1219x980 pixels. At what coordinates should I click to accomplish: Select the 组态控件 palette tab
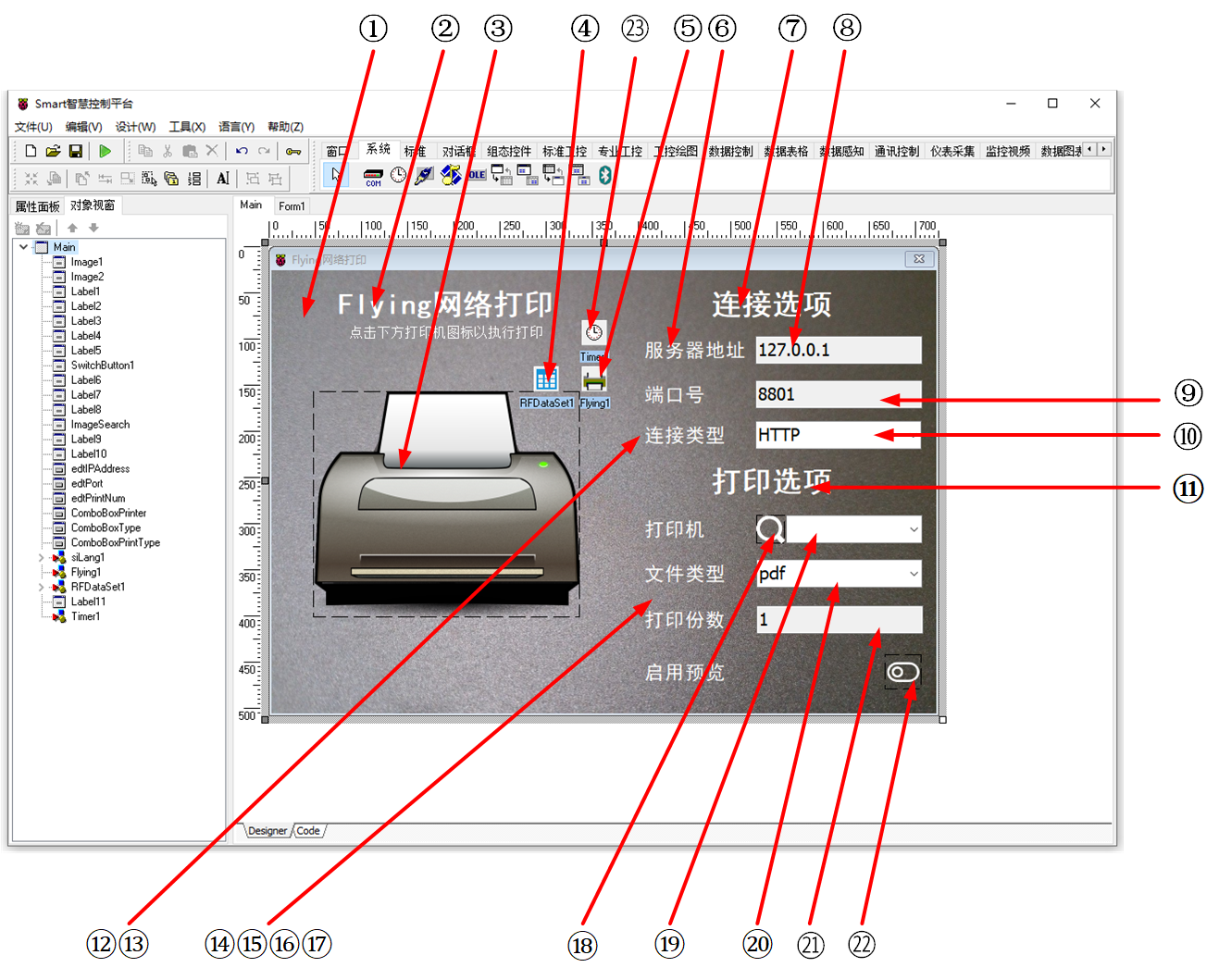click(x=509, y=151)
